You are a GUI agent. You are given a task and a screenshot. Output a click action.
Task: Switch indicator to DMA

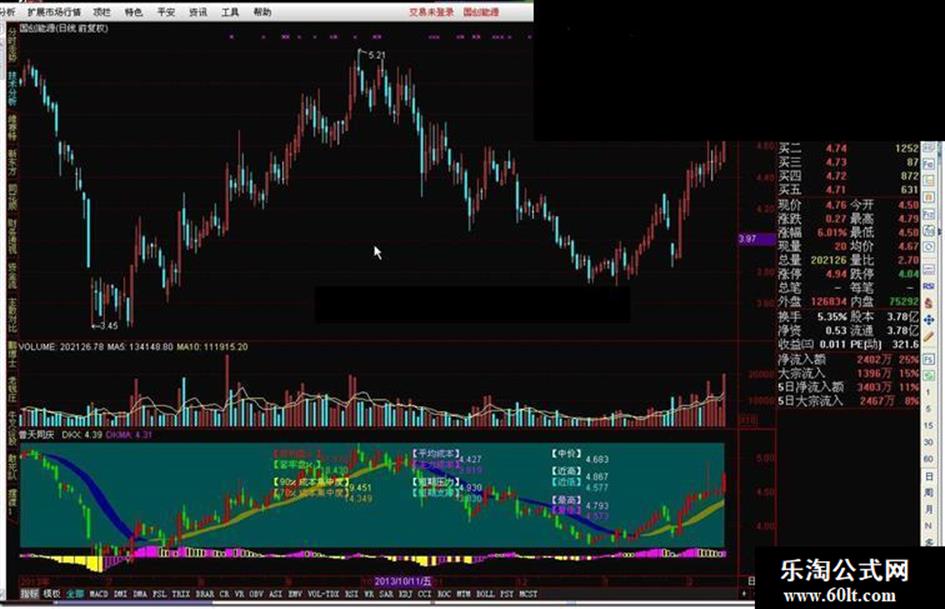[x=140, y=594]
